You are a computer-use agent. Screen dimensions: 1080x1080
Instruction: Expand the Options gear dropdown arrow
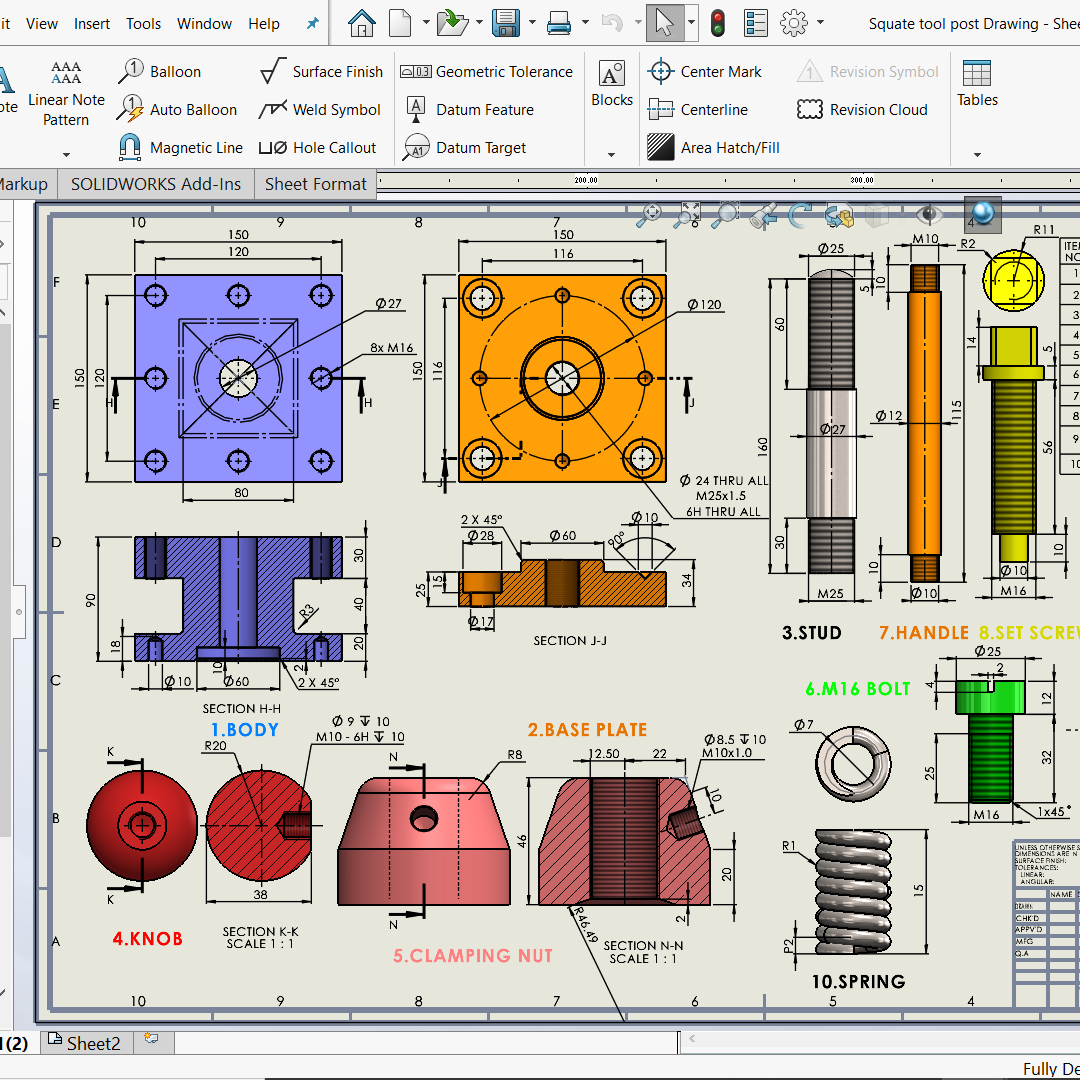820,23
